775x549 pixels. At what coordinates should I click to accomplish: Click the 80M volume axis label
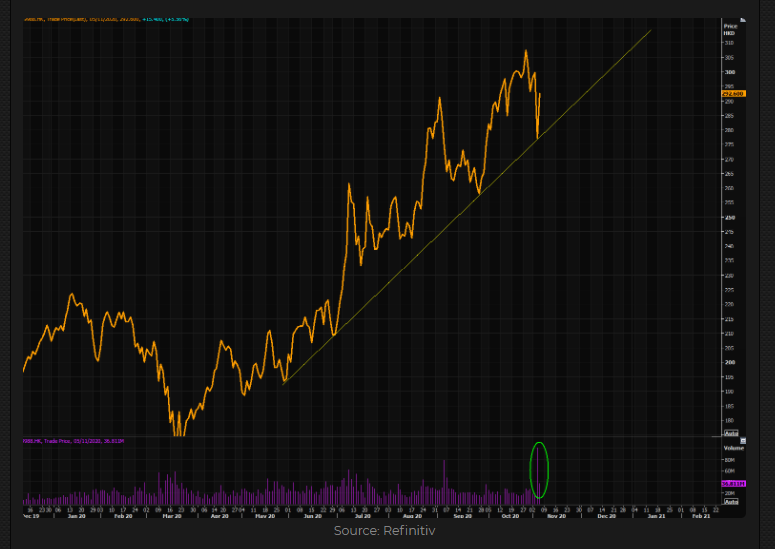[x=730, y=460]
